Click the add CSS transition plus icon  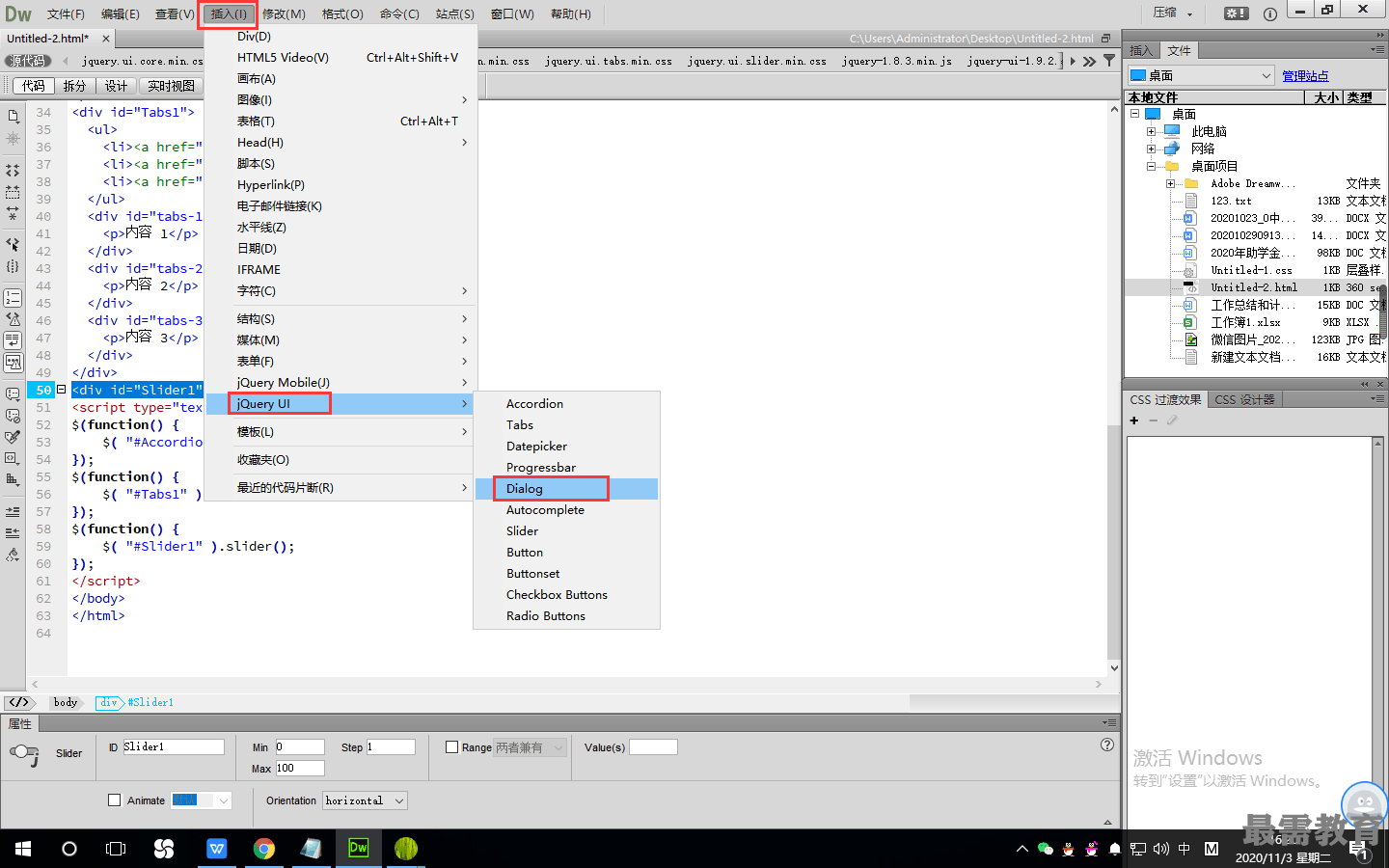[x=1134, y=420]
